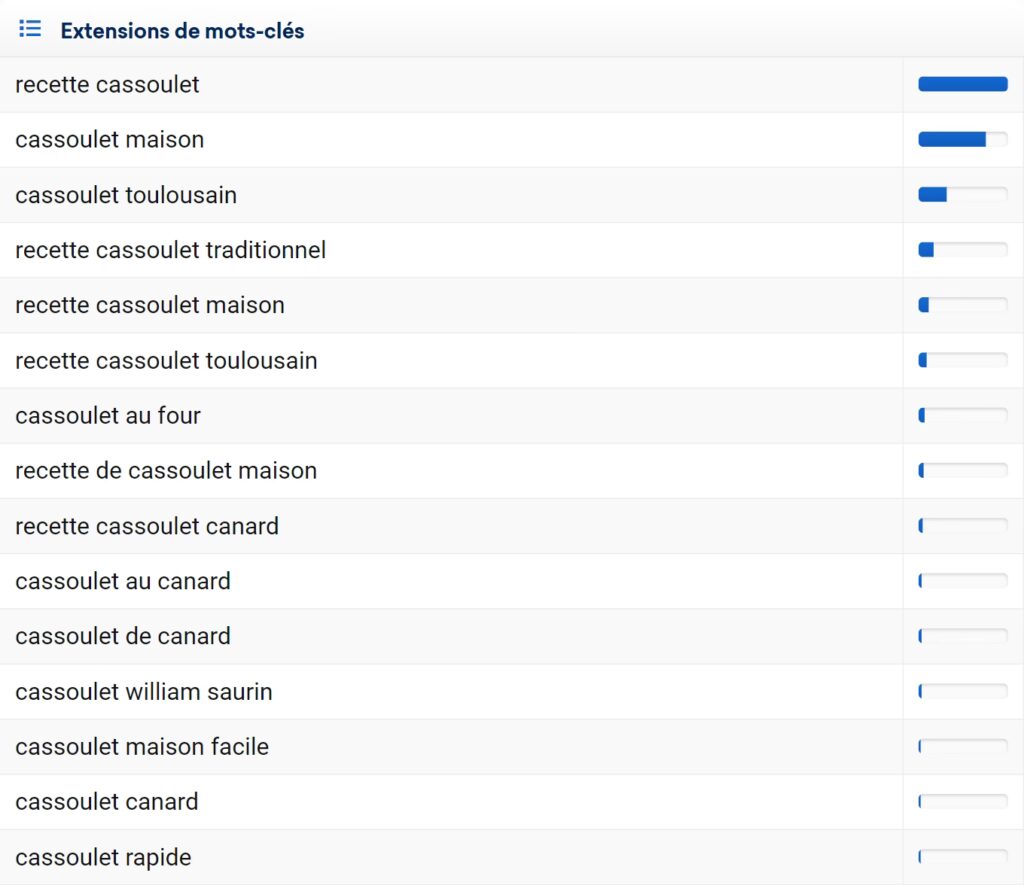1024x885 pixels.
Task: Click the Extensions de mots-clés heading
Action: click(x=182, y=31)
